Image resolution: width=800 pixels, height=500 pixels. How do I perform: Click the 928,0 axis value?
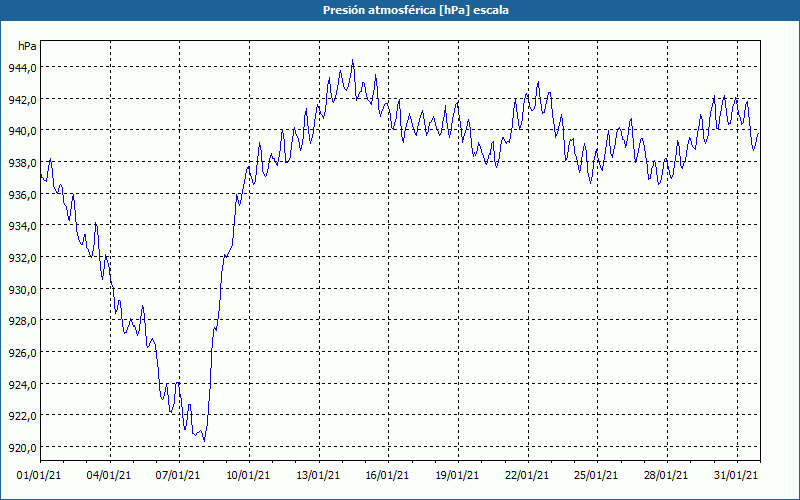pos(22,321)
